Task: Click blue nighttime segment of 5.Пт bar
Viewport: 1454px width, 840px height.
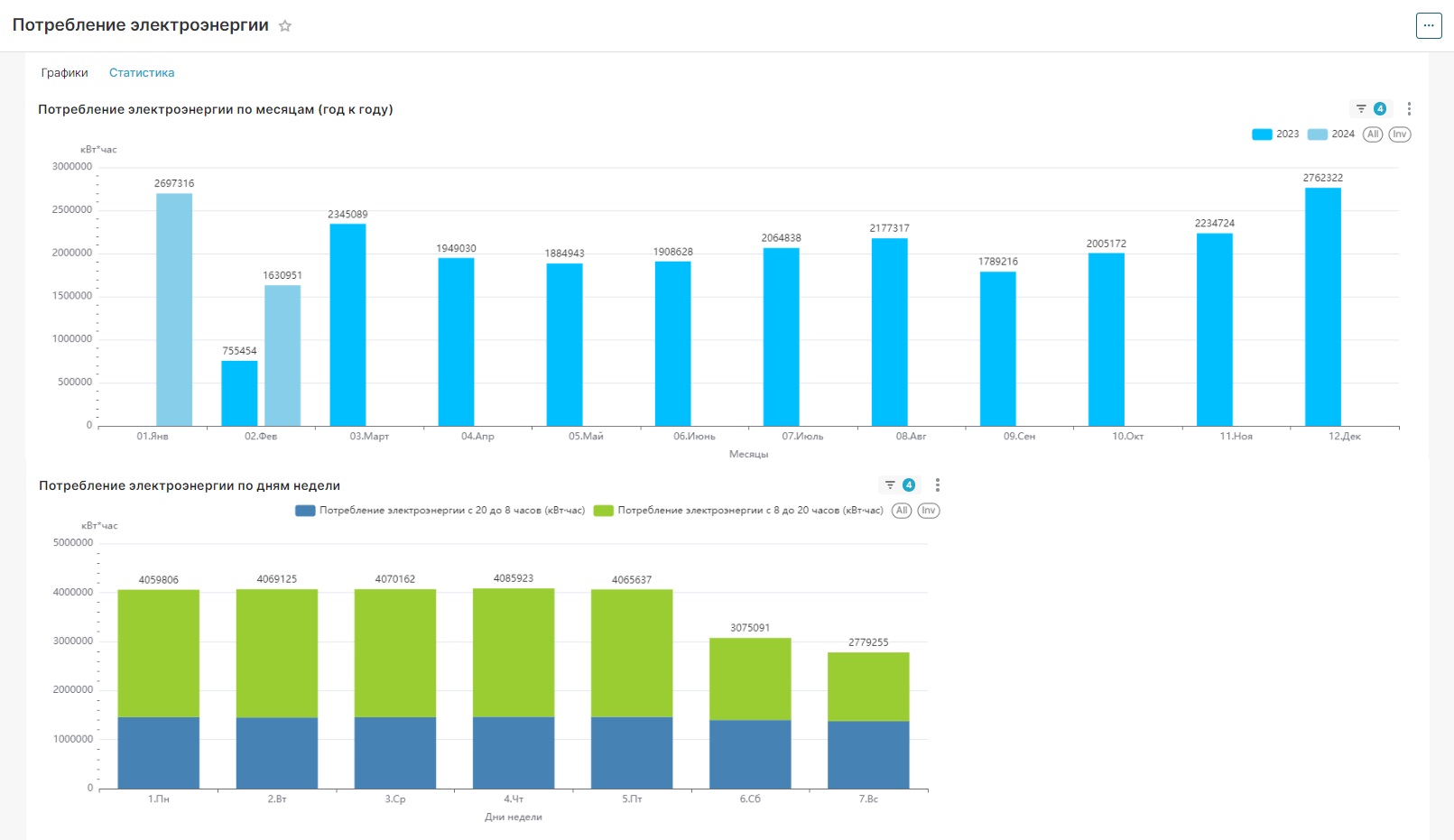Action: point(631,753)
